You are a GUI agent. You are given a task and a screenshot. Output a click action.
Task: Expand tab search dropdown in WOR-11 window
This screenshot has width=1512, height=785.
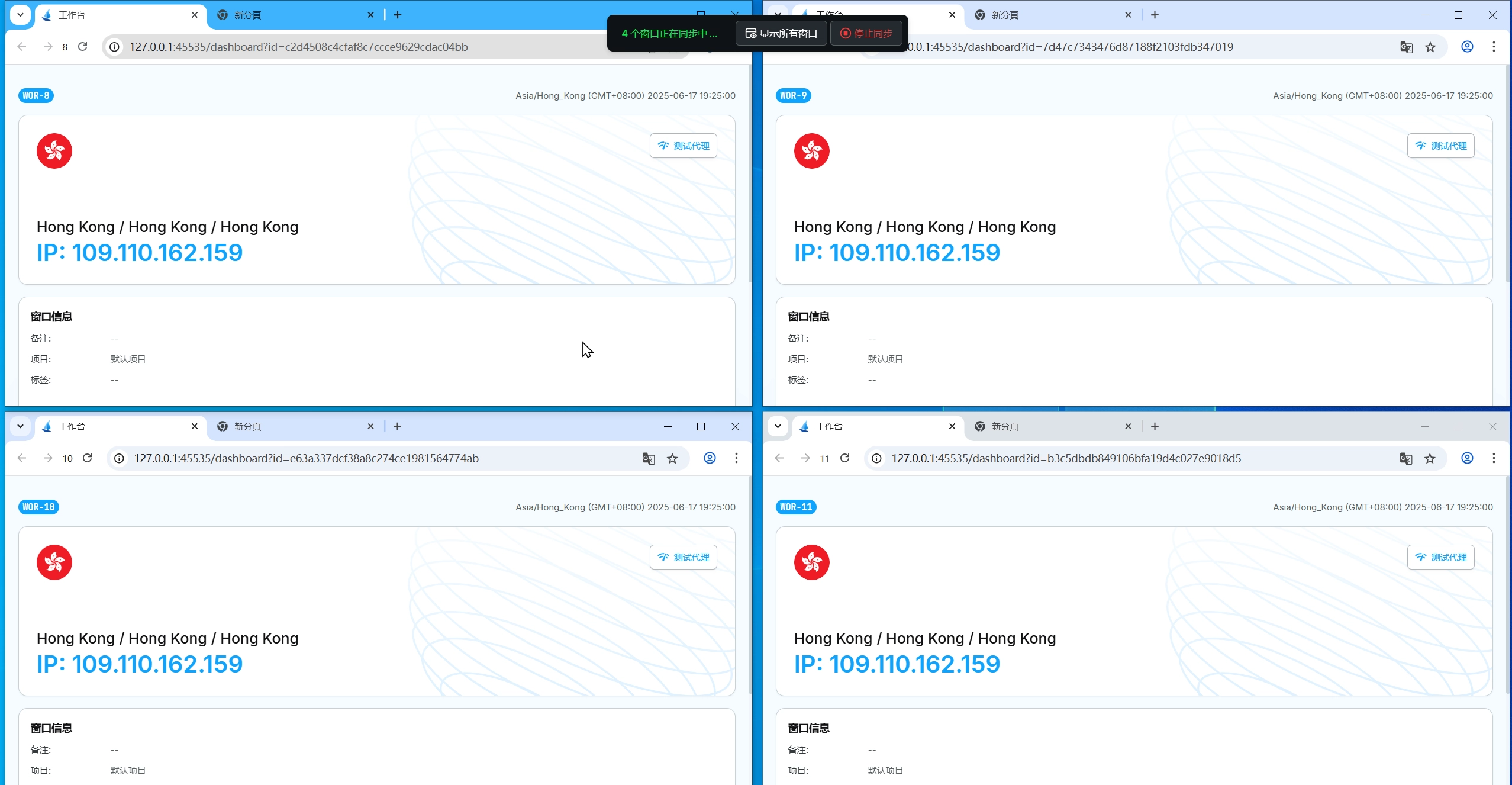[x=778, y=426]
